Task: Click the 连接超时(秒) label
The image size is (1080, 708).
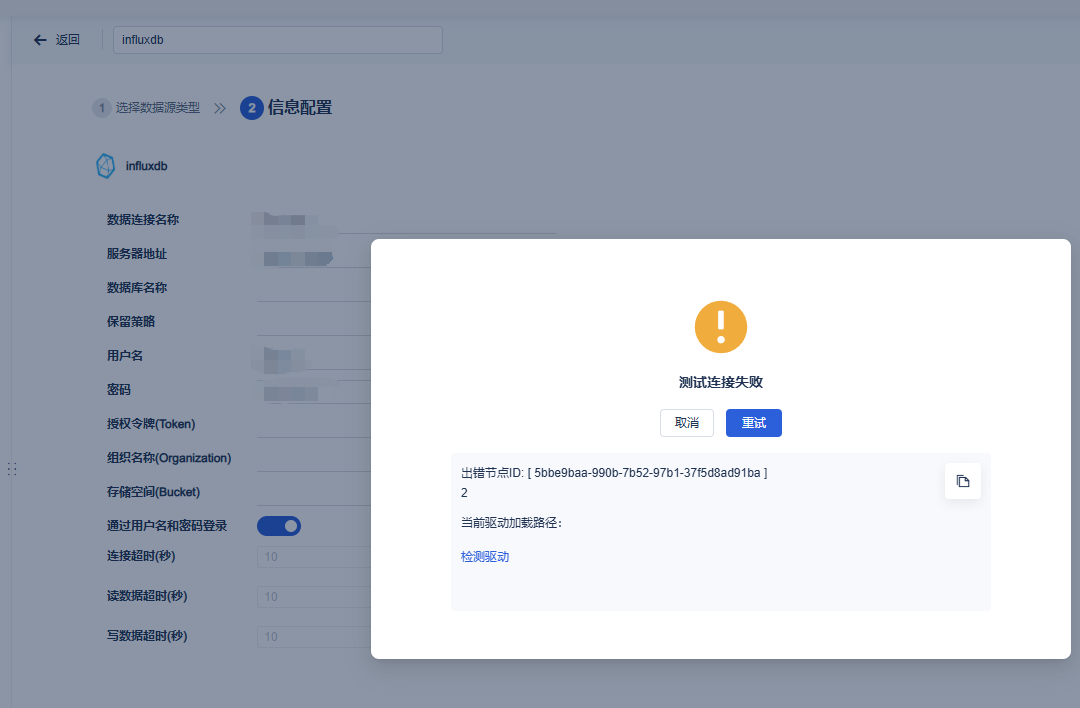Action: [x=141, y=556]
